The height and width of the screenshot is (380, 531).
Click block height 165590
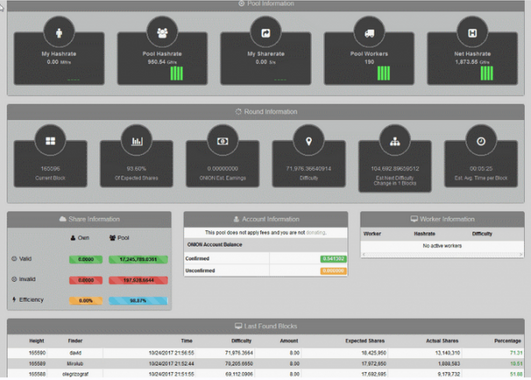37,353
